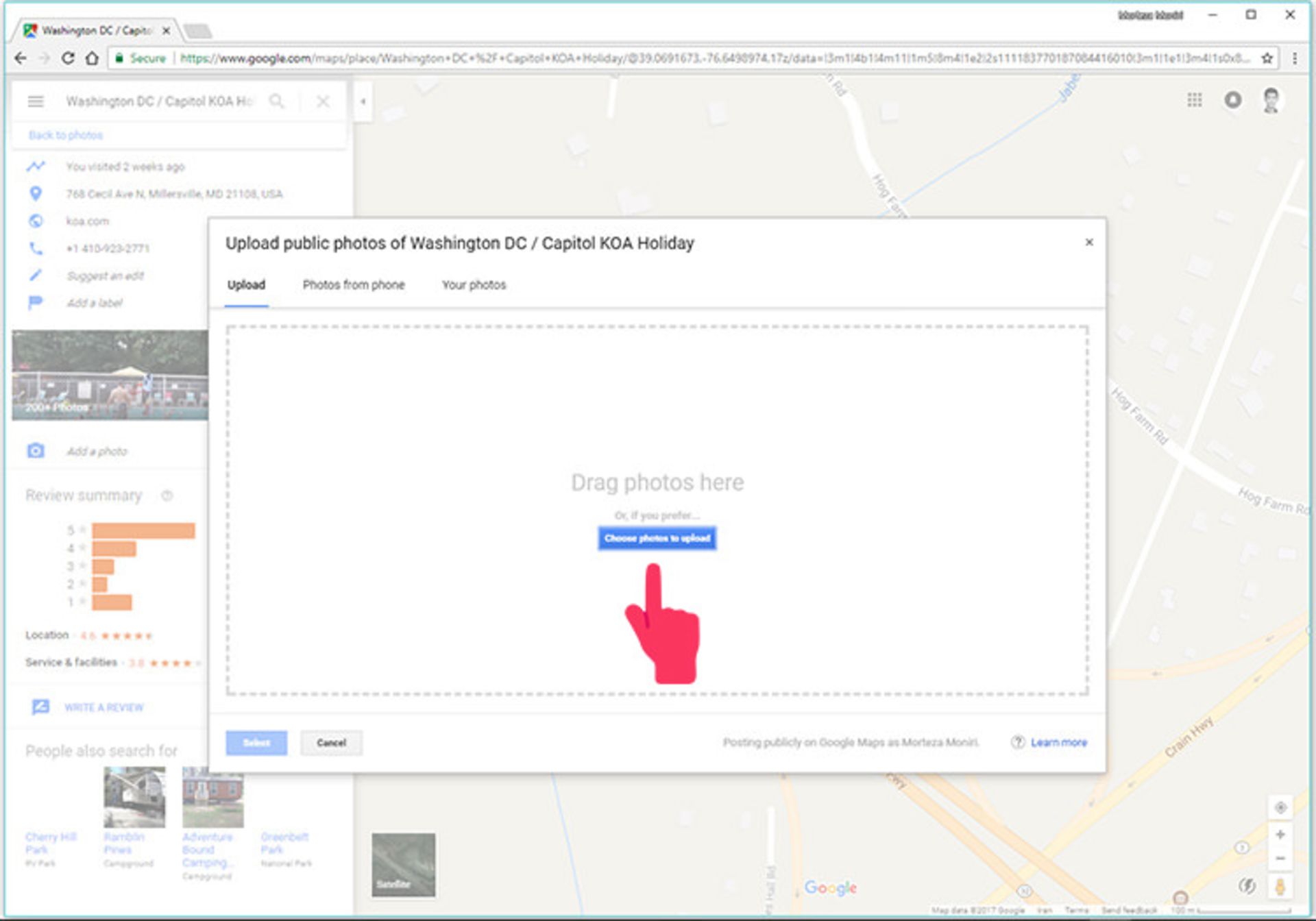
Task: Open the Google account avatar
Action: [1271, 100]
